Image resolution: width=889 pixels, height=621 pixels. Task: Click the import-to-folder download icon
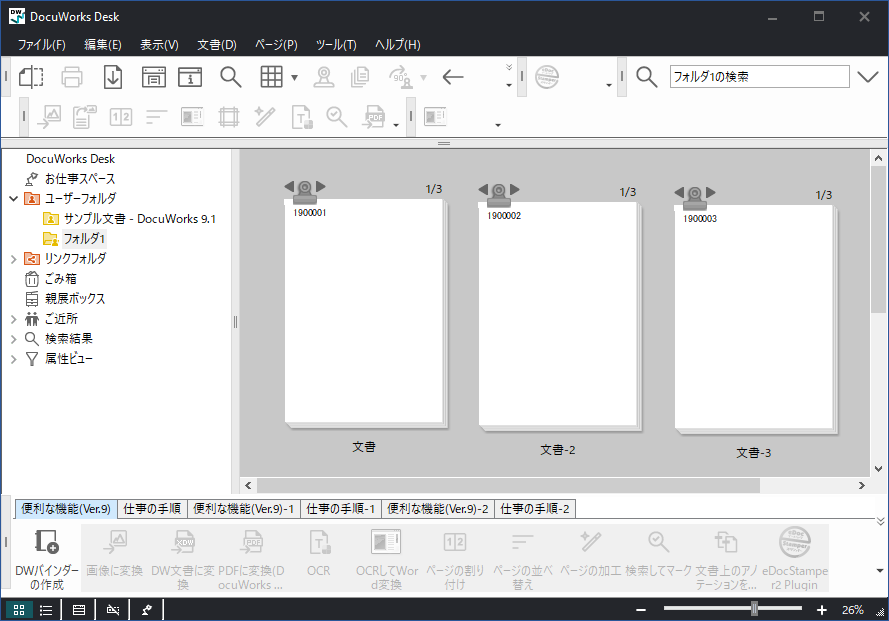113,77
